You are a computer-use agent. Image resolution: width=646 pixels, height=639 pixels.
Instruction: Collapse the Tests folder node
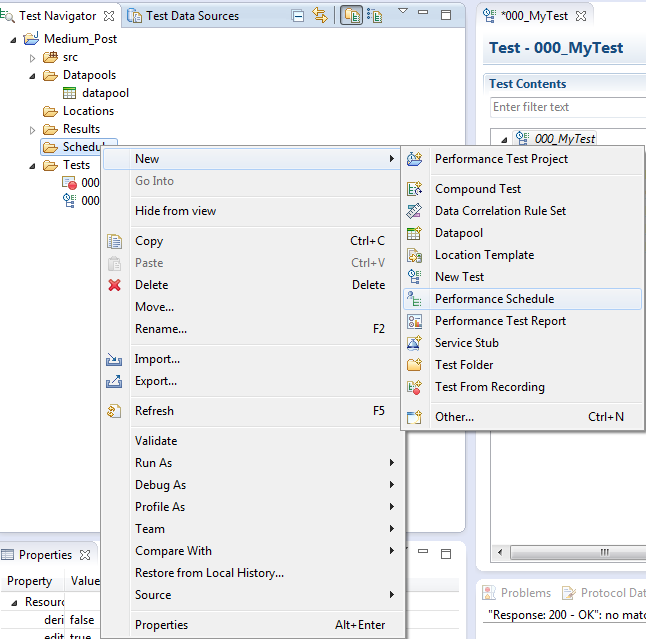tap(33, 166)
